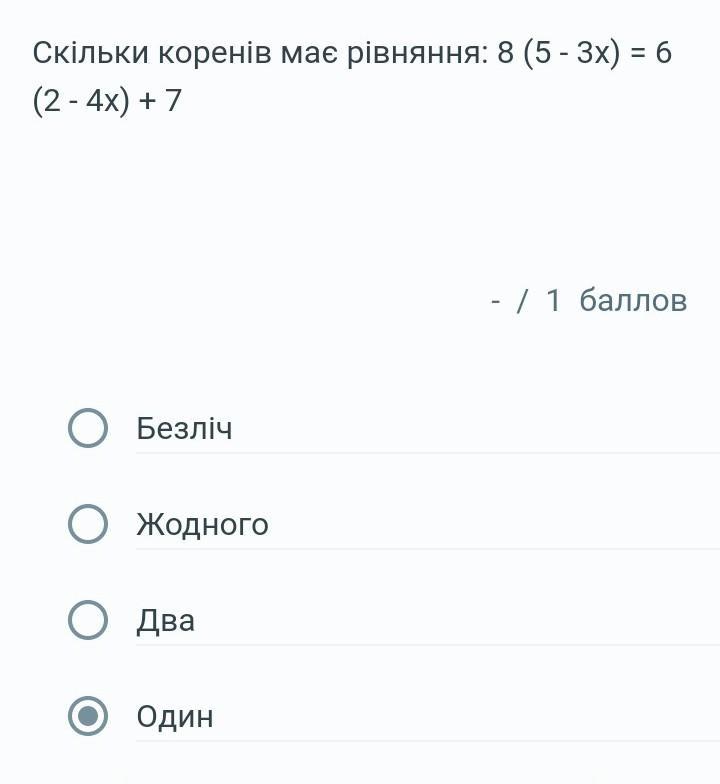Click the selected Один radio button
The width and height of the screenshot is (720, 784).
(x=88, y=716)
